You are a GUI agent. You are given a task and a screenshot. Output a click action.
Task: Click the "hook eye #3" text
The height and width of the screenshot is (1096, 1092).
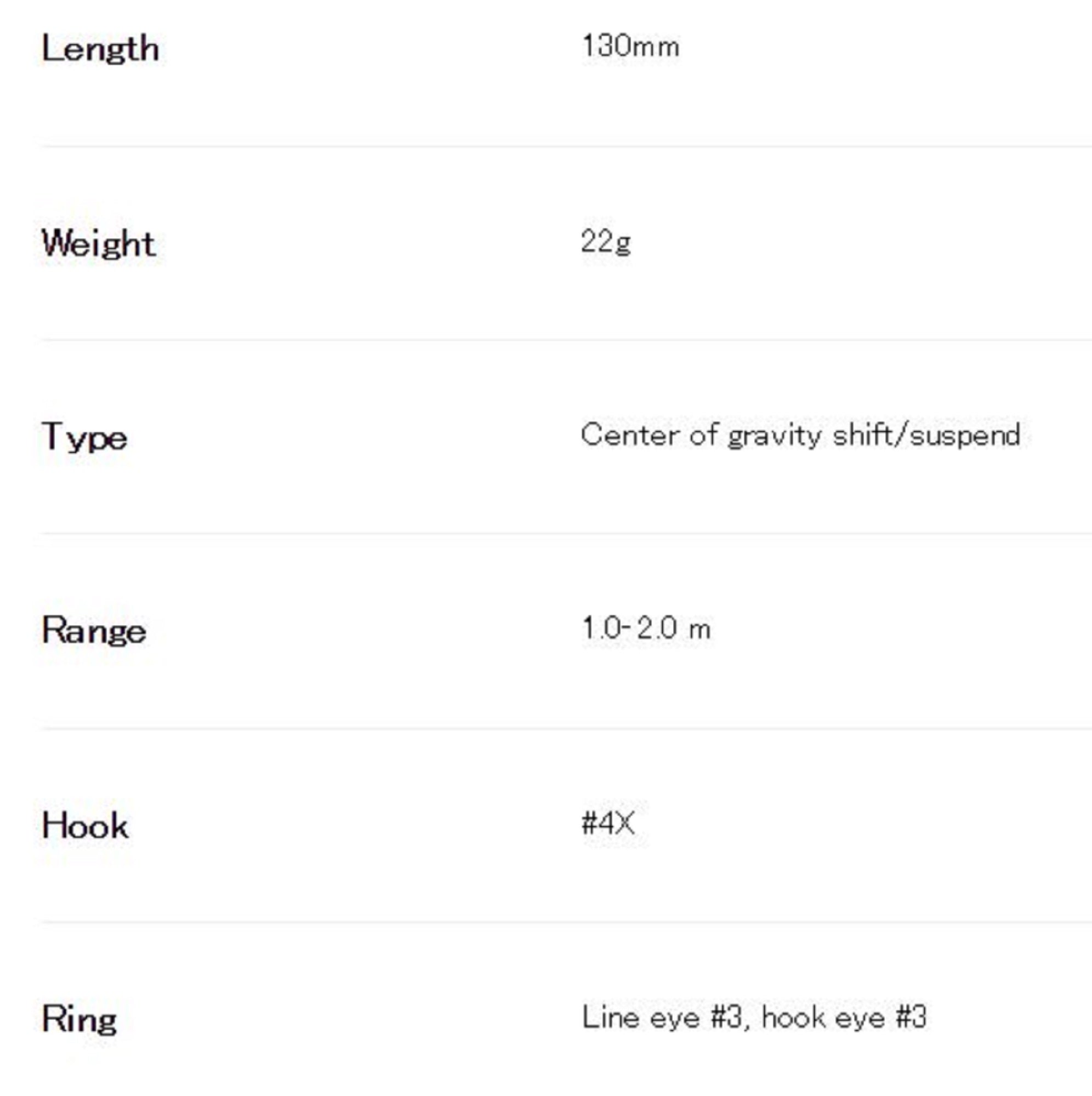844,1017
